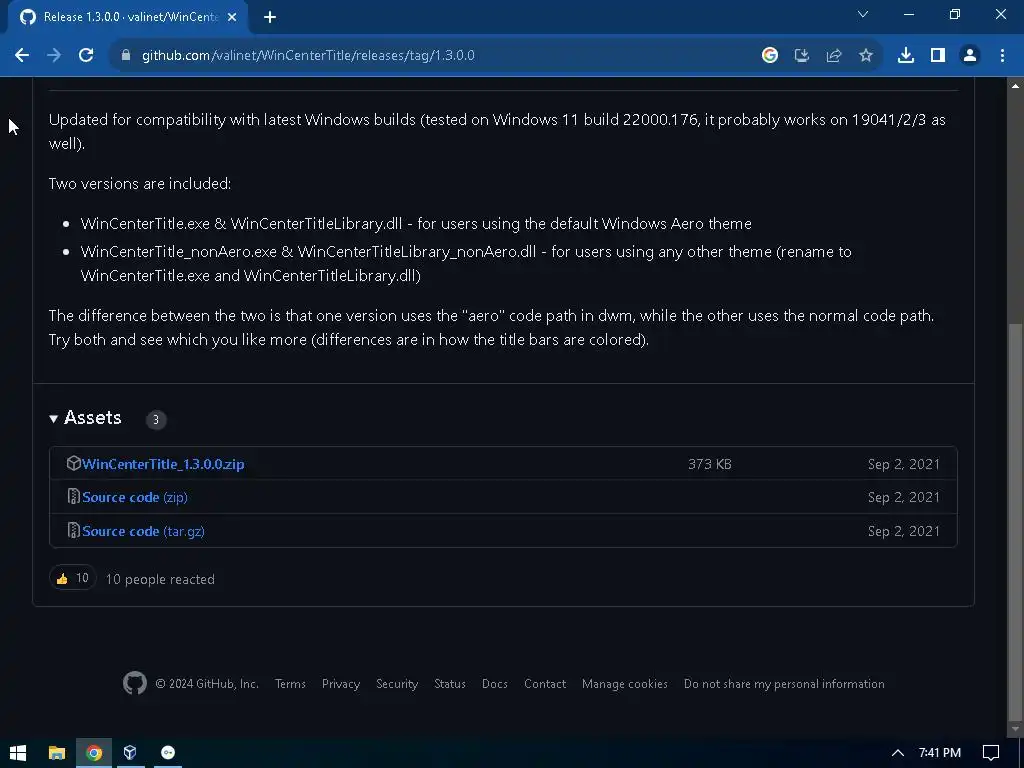Click the thumbs up reaction button

(72, 578)
